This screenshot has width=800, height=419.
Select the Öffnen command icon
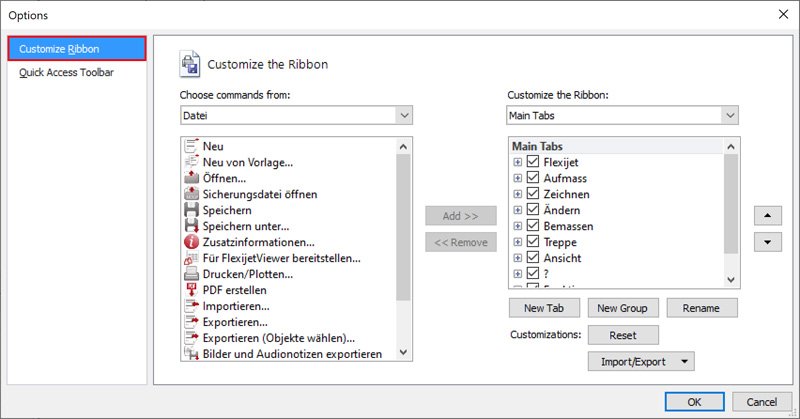pyautogui.click(x=192, y=178)
